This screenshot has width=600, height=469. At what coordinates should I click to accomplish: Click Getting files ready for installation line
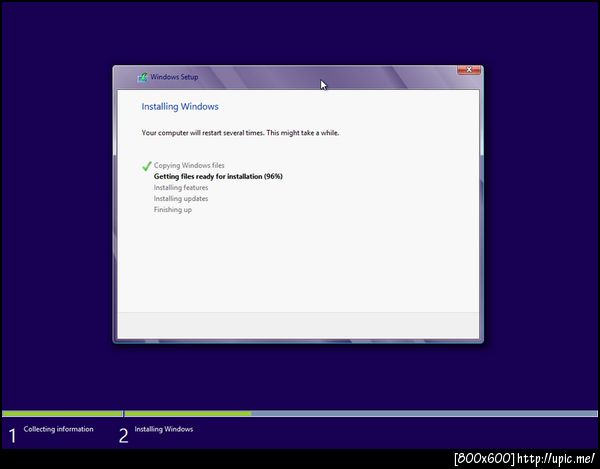218,176
